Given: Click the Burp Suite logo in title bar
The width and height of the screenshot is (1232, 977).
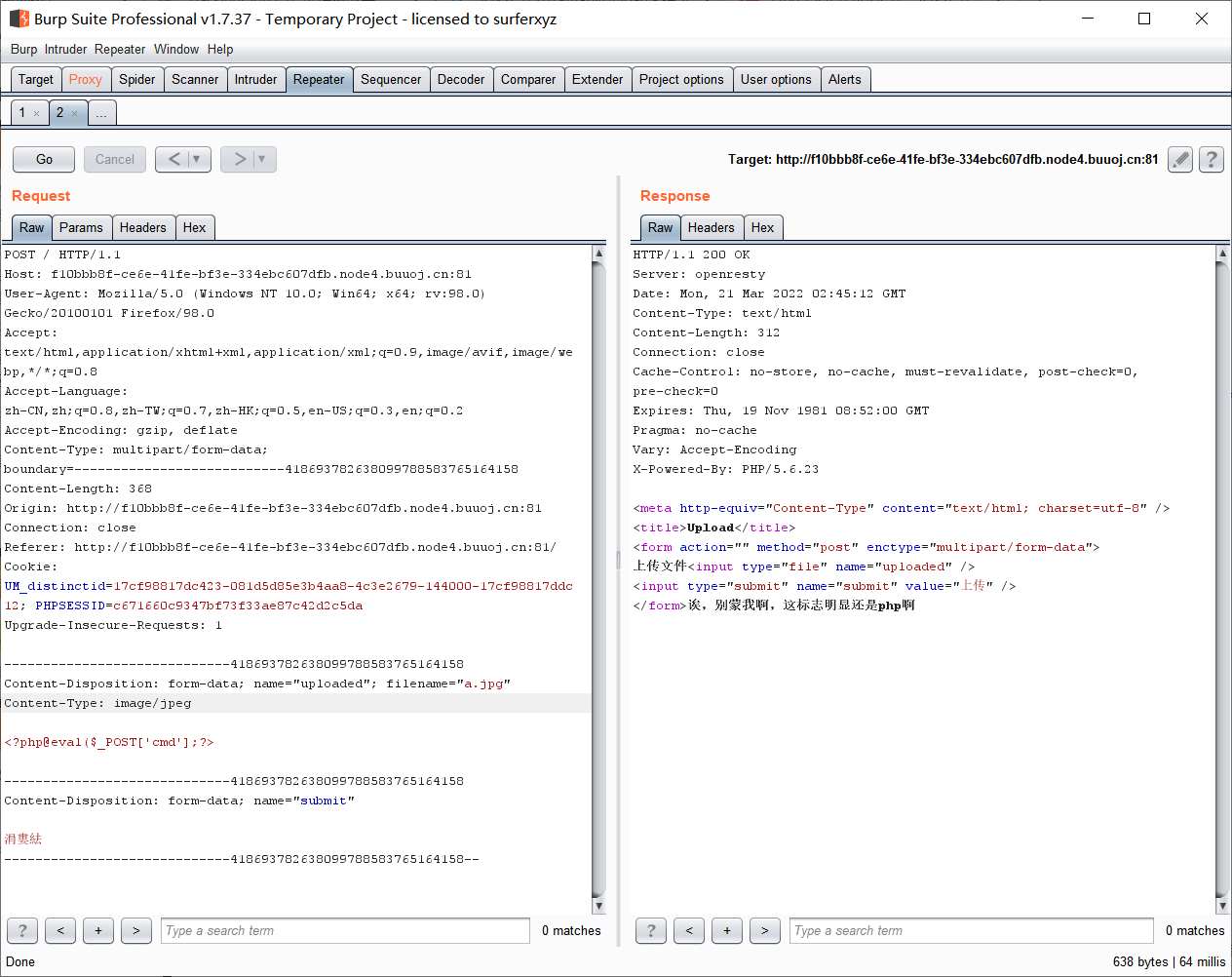Looking at the screenshot, I should [19, 19].
